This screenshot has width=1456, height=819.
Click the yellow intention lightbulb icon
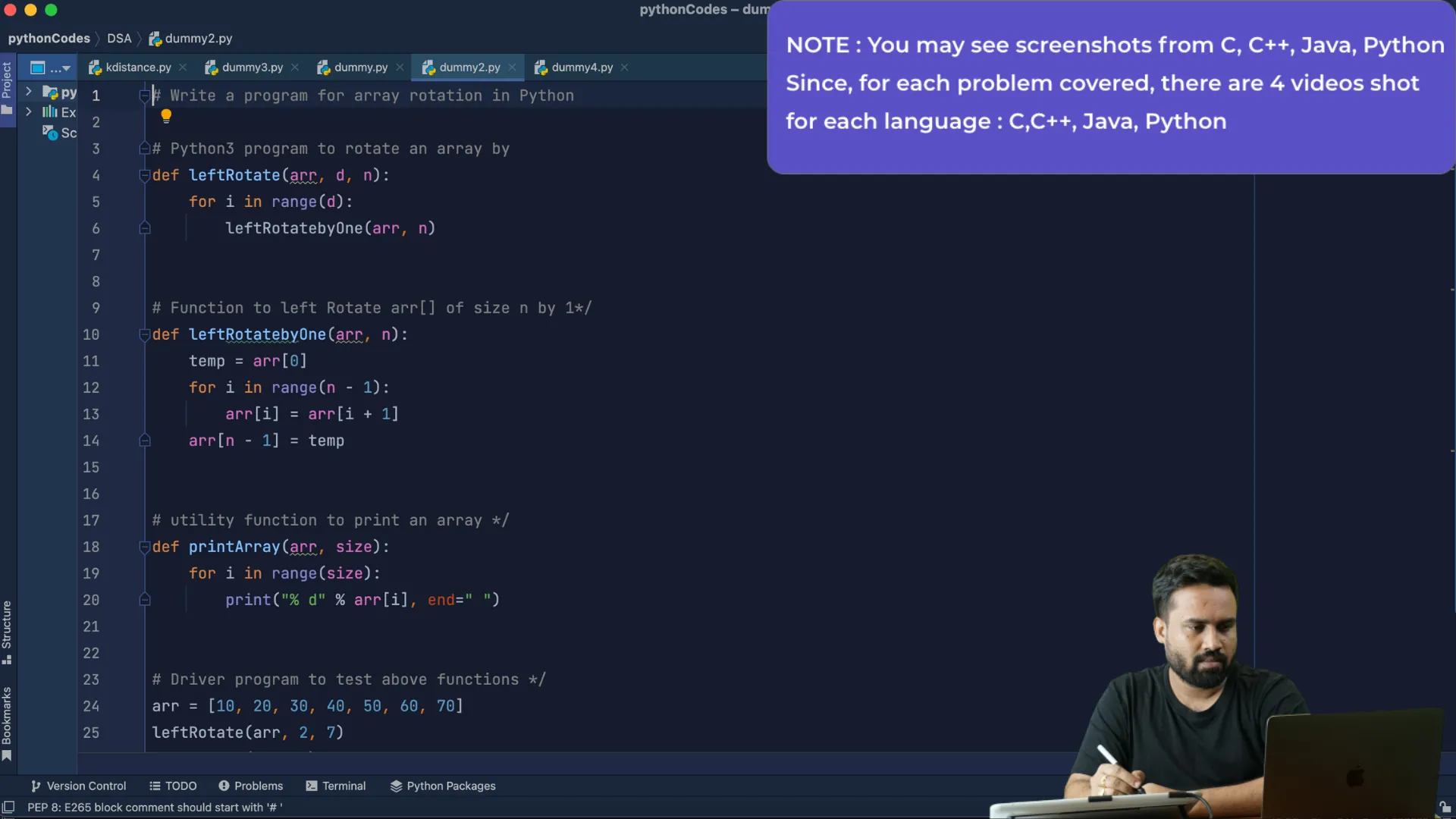166,115
